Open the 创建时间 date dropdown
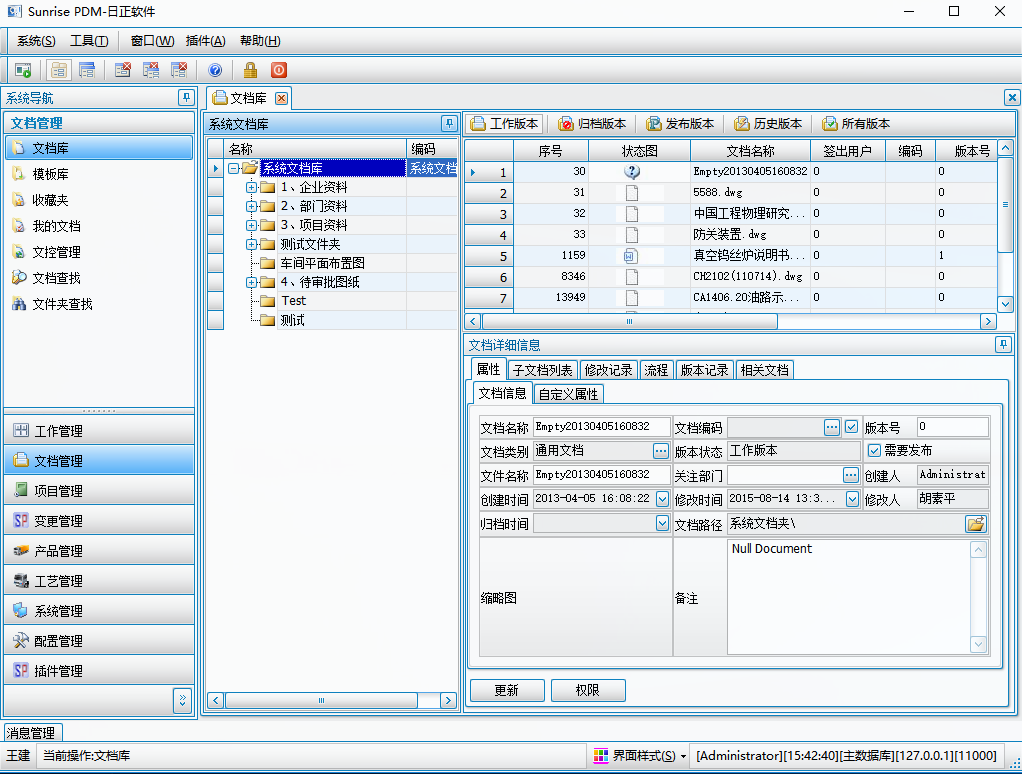1022x774 pixels. click(x=662, y=499)
